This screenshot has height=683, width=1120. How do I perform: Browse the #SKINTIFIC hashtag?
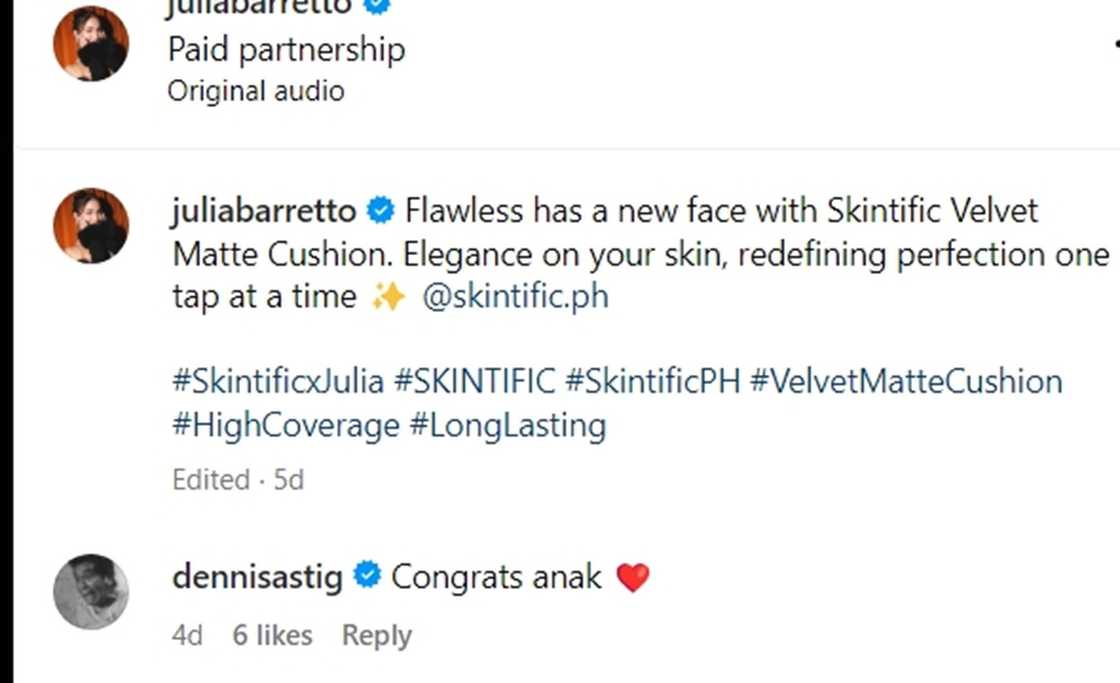[x=474, y=382]
